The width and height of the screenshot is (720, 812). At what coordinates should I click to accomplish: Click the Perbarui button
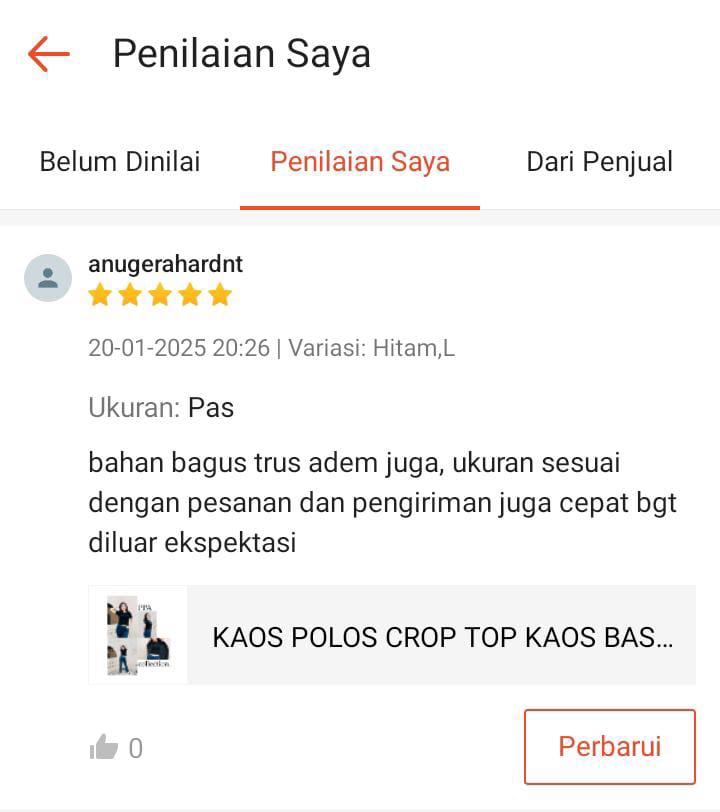610,747
